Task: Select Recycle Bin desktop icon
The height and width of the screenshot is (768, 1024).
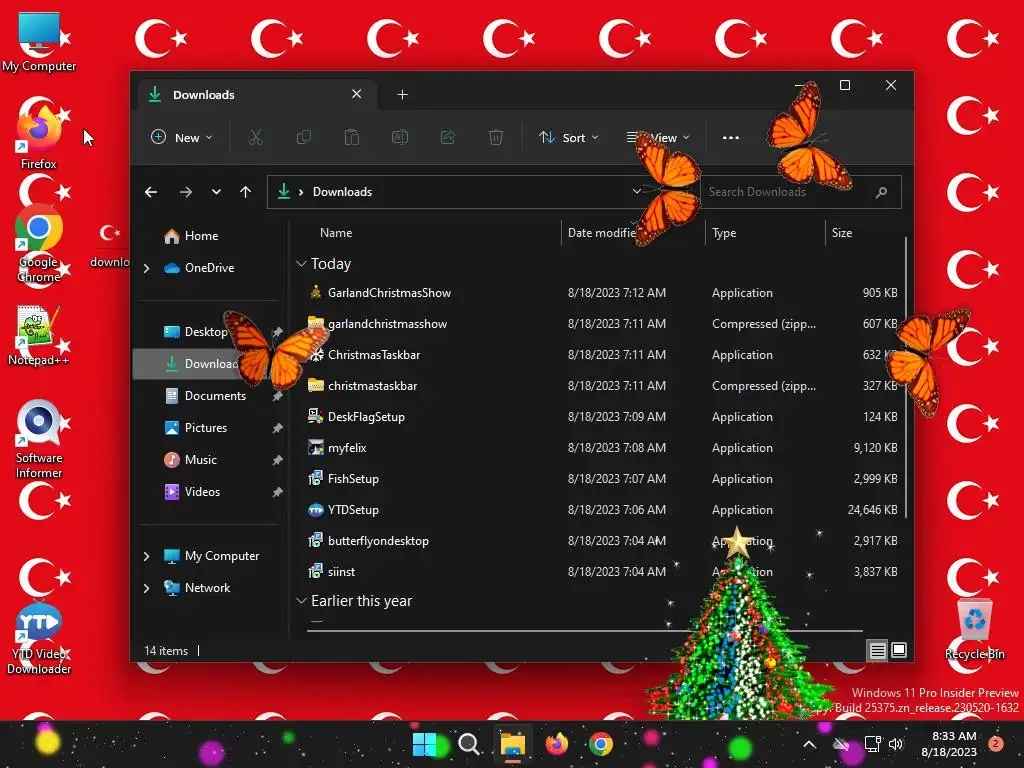Action: [x=974, y=629]
